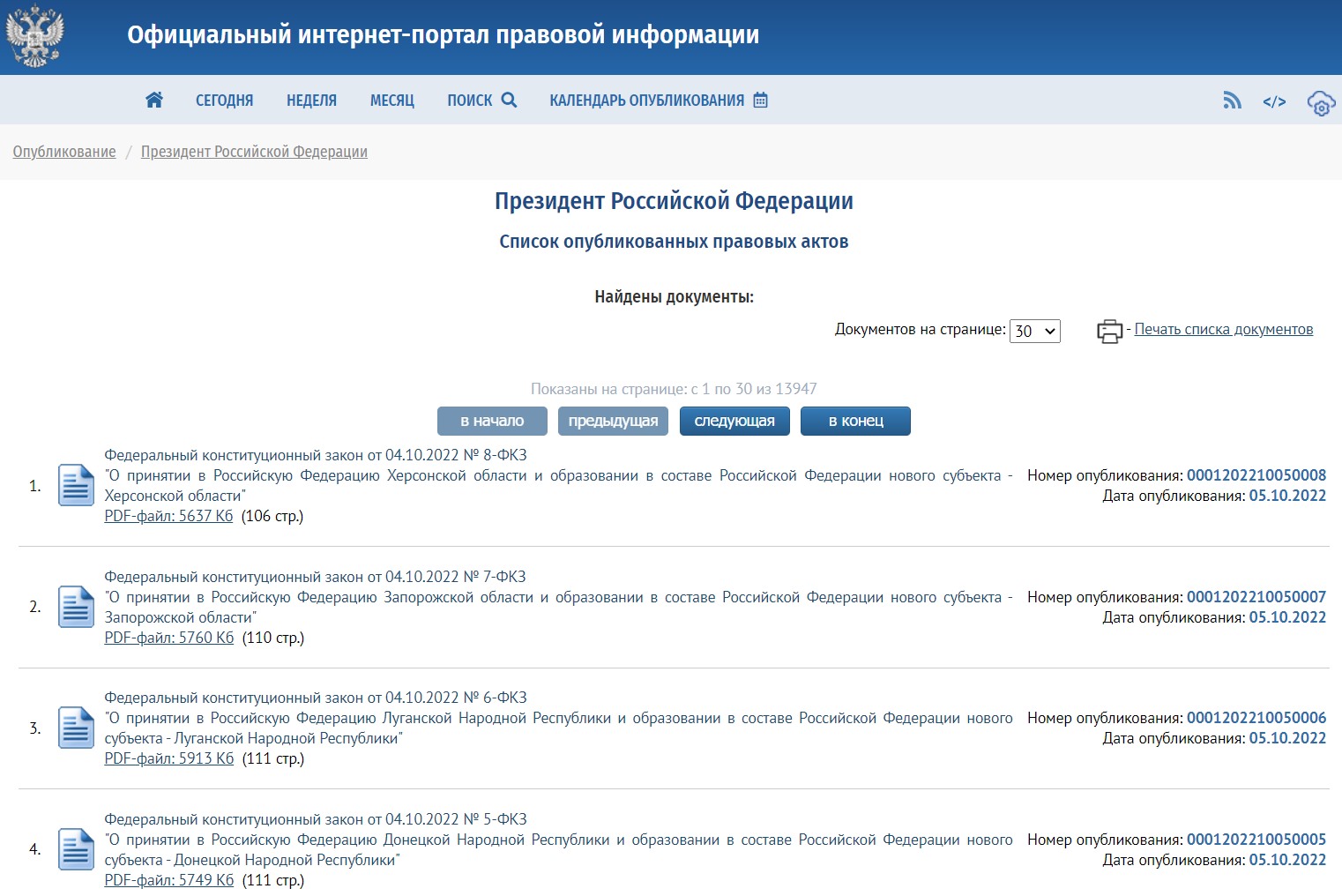Click Президент Российской Федерации breadcrumb link
This screenshot has height=896, width=1342.
pos(254,152)
